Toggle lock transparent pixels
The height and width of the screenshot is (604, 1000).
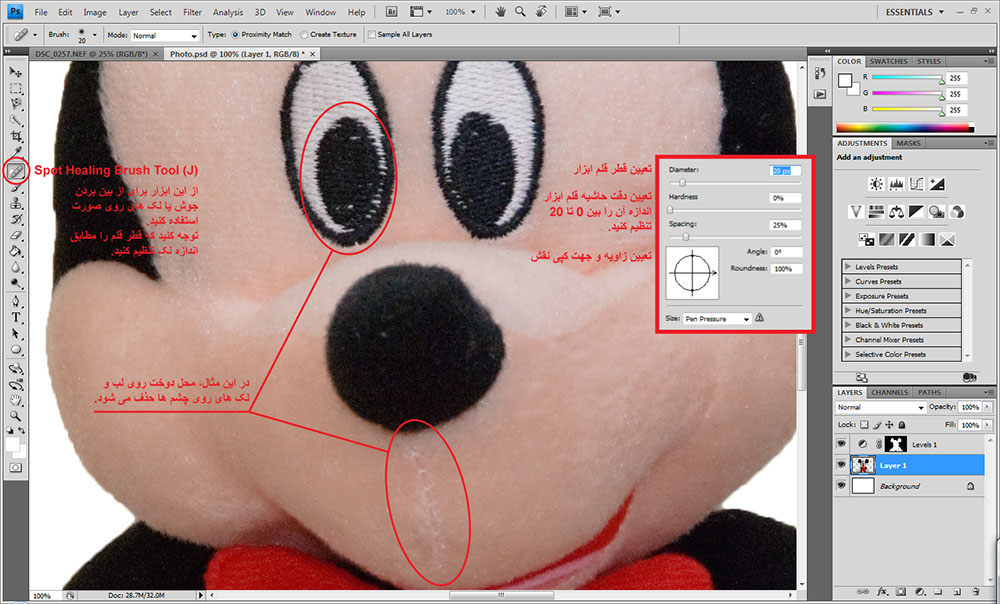tap(864, 425)
